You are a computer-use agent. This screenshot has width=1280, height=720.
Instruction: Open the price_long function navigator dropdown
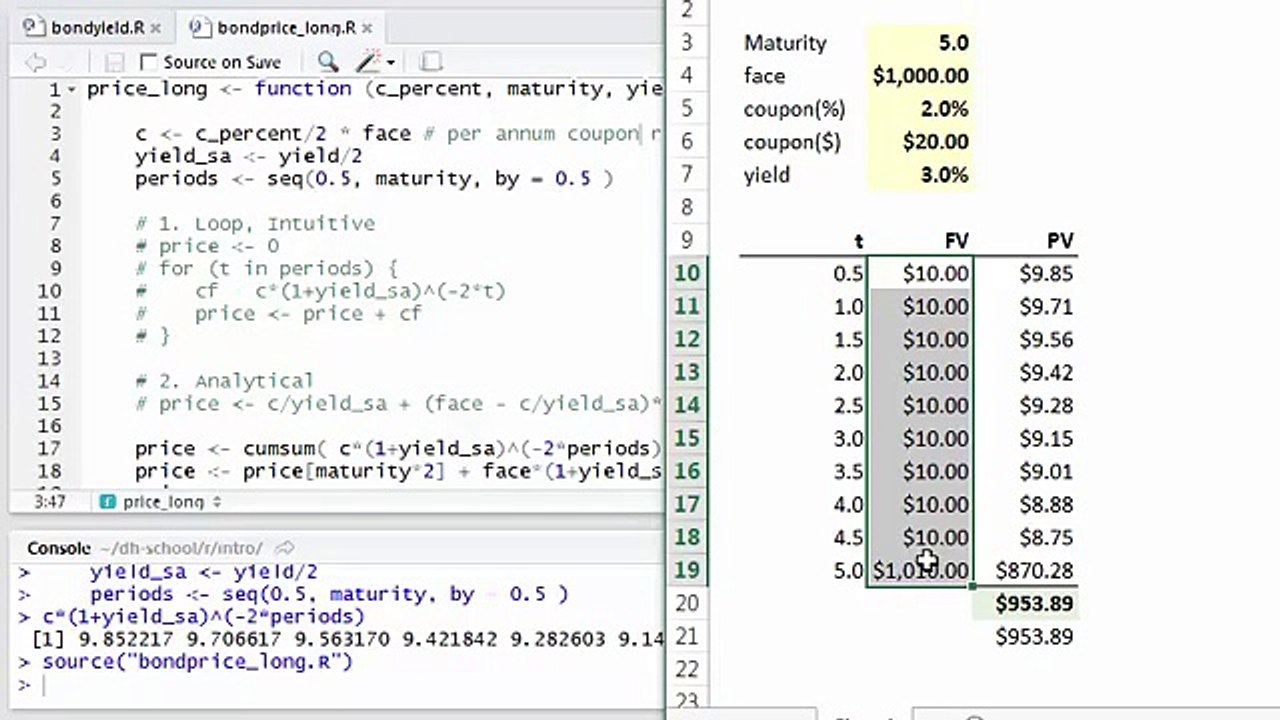pos(161,502)
